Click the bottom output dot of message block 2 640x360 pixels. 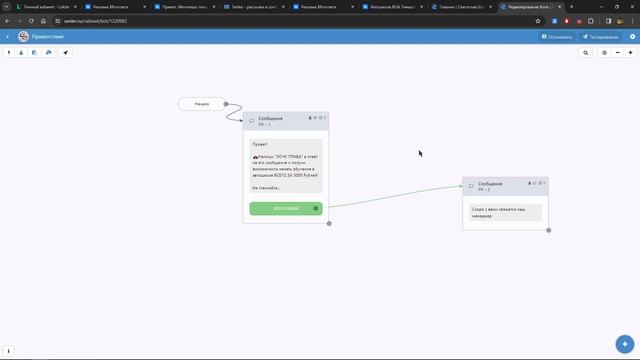pos(549,230)
